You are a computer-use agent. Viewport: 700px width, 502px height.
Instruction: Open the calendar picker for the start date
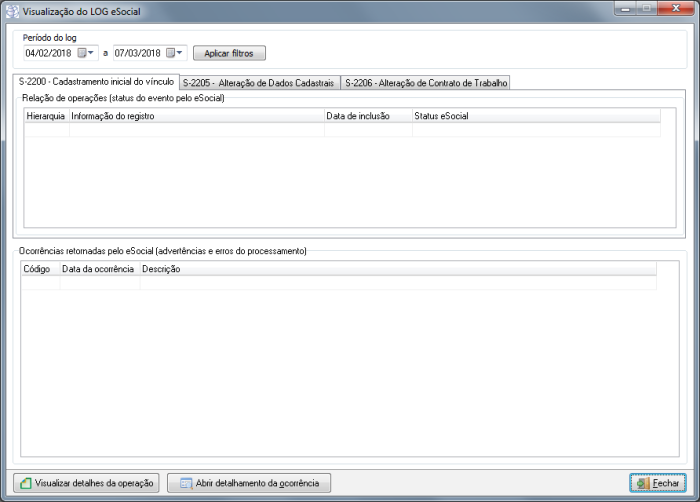(86, 52)
